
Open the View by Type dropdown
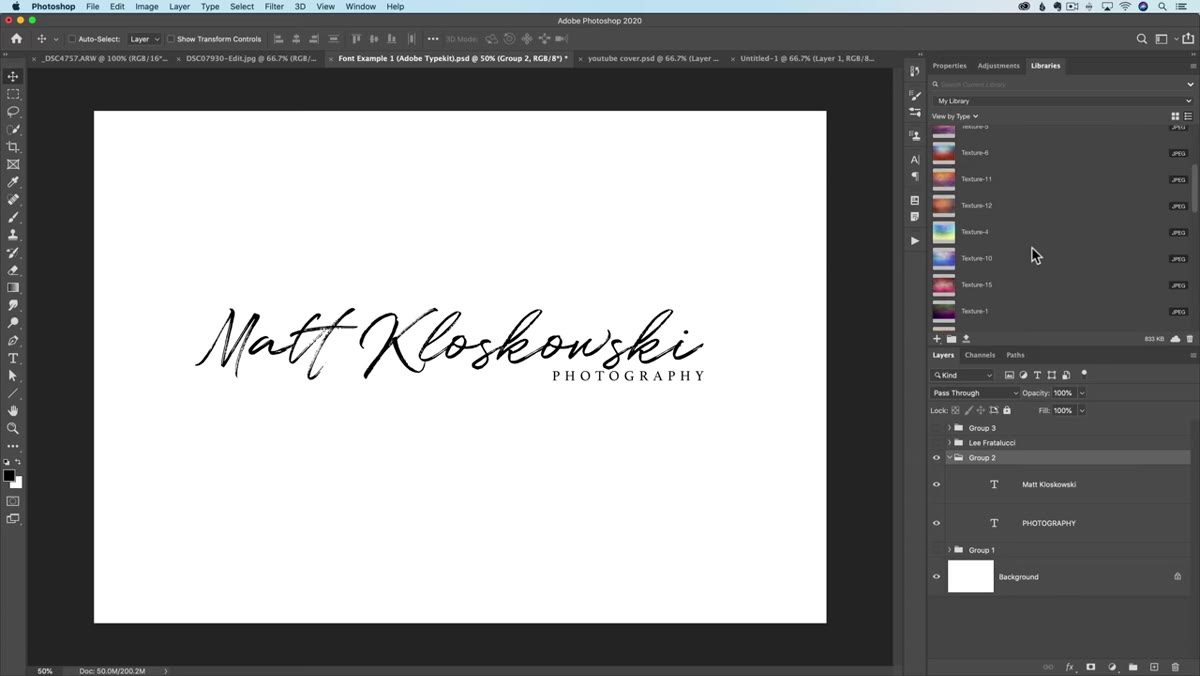[x=955, y=116]
